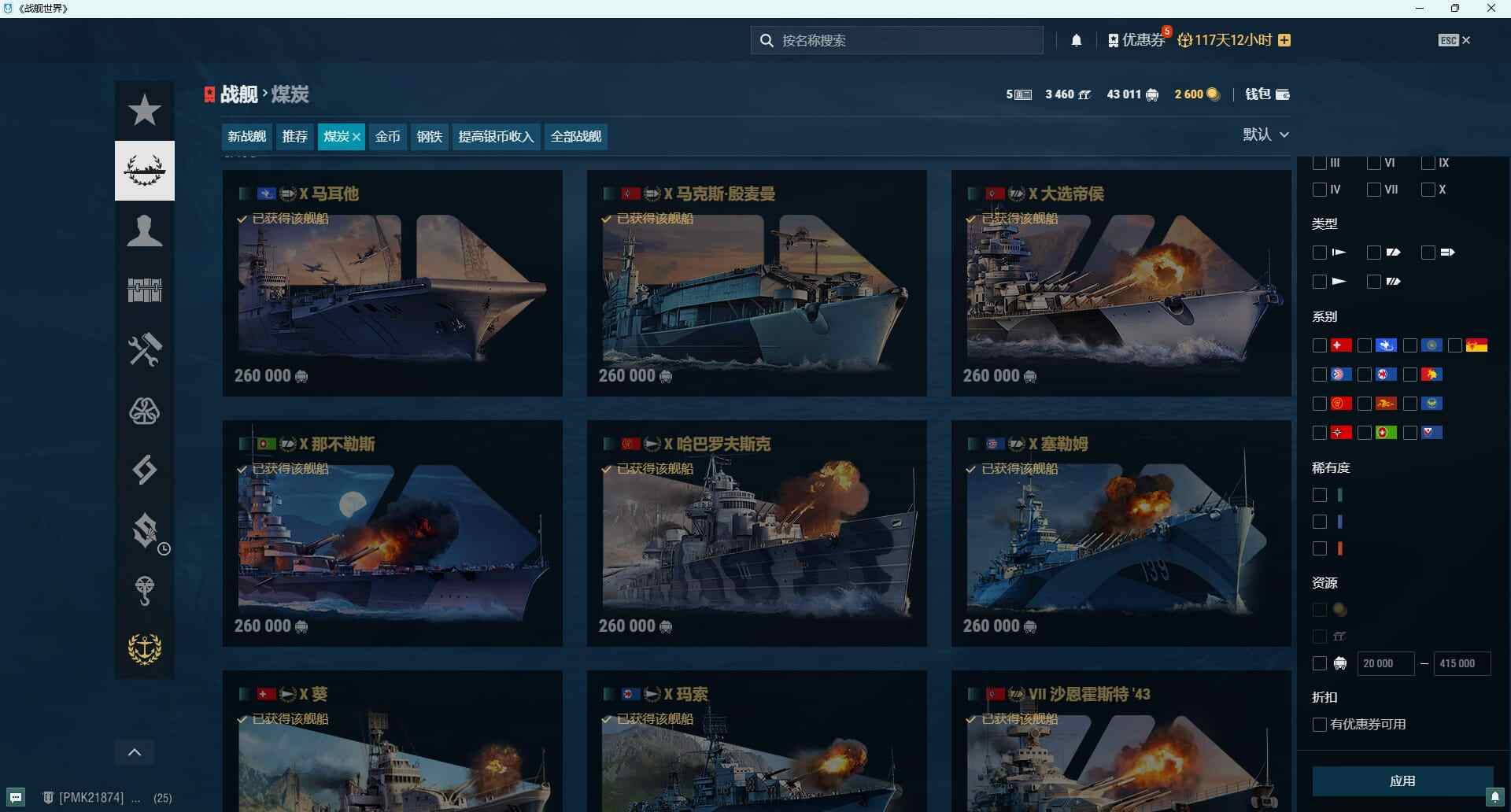1511x812 pixels.
Task: Check the tier X filter box
Action: (1428, 190)
